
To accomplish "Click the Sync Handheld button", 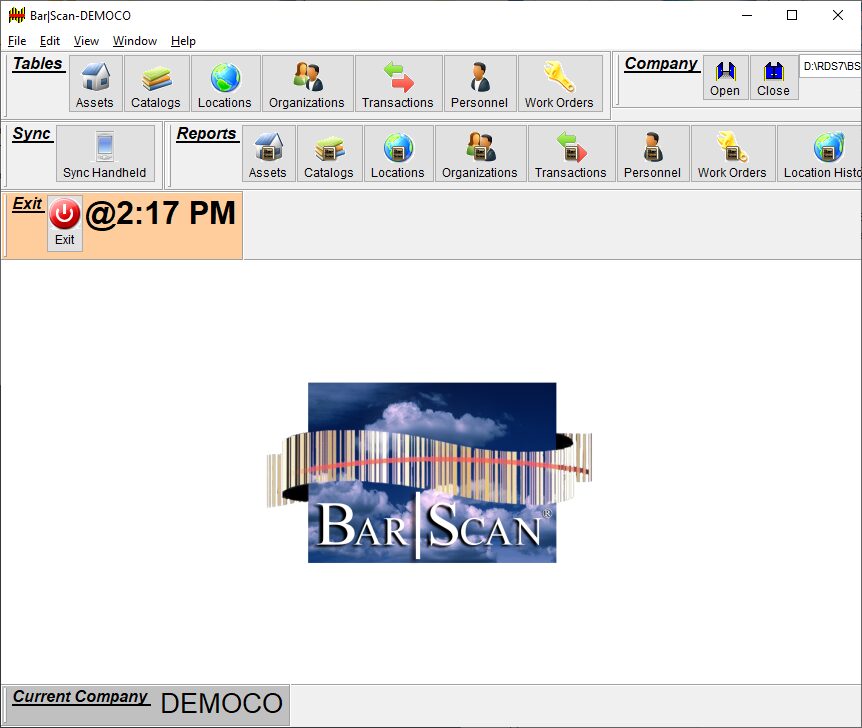I will click(x=105, y=153).
